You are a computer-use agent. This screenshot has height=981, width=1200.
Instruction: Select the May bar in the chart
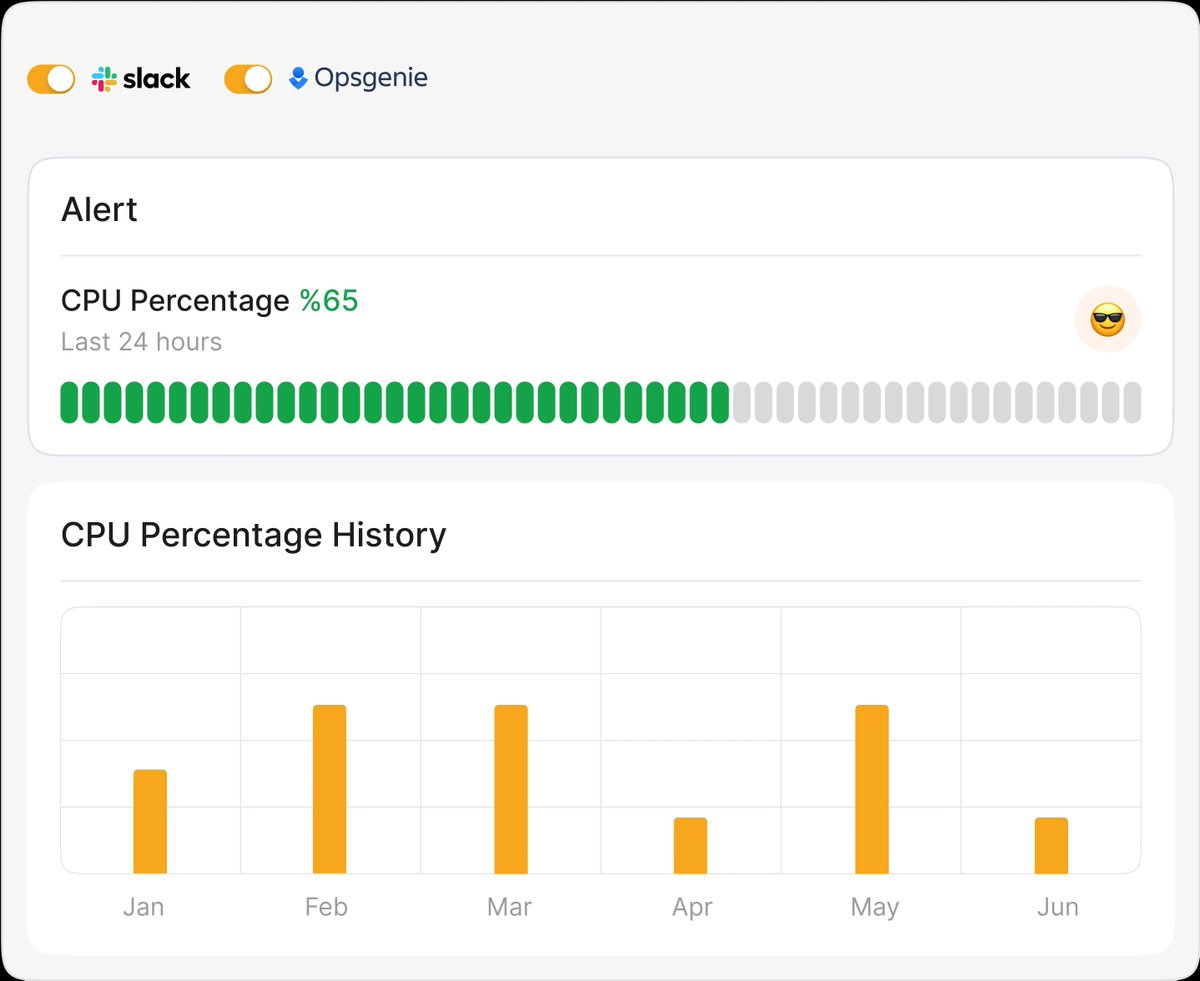pyautogui.click(x=871, y=789)
